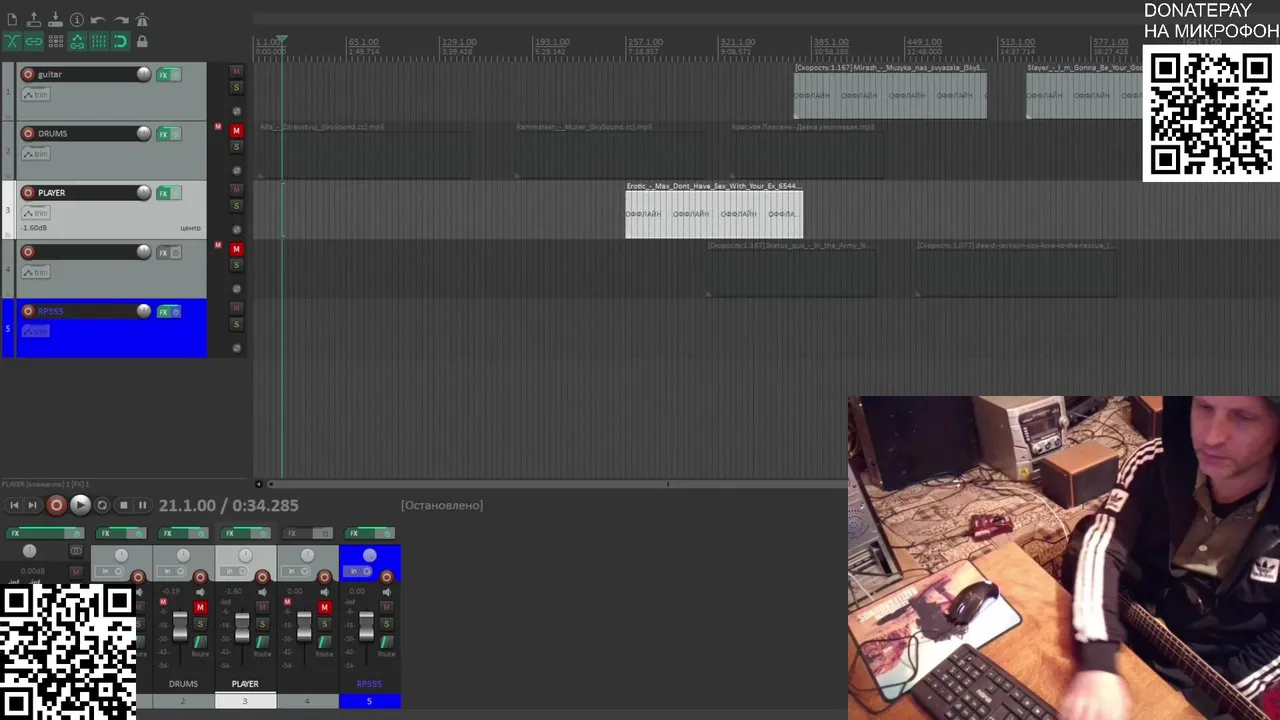
Task: Toggle grid lines icon
Action: click(99, 41)
